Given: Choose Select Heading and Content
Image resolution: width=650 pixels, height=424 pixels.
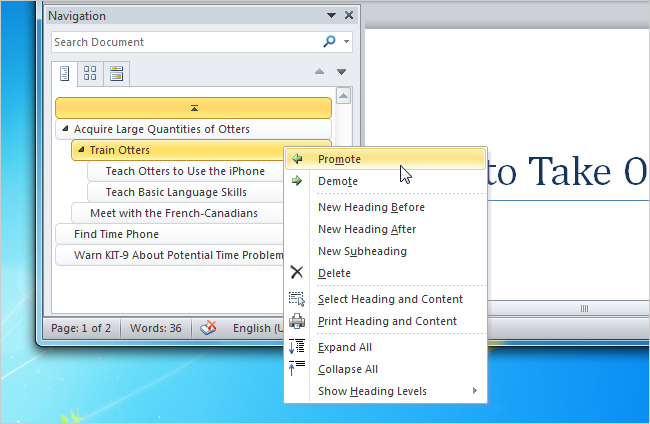Looking at the screenshot, I should pos(385,299).
